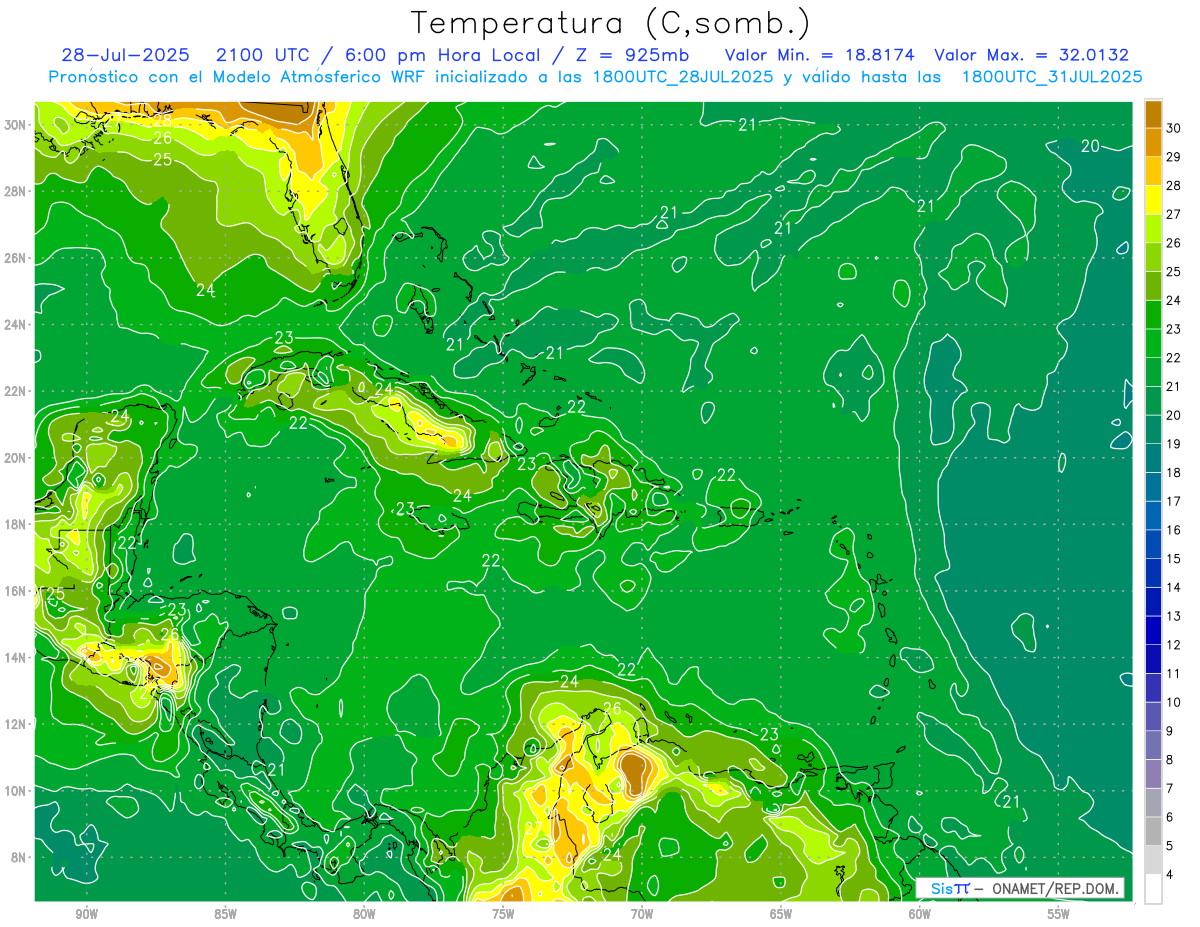1200x927 pixels.
Task: Click the colorbar scale label '13'
Action: point(1174,616)
